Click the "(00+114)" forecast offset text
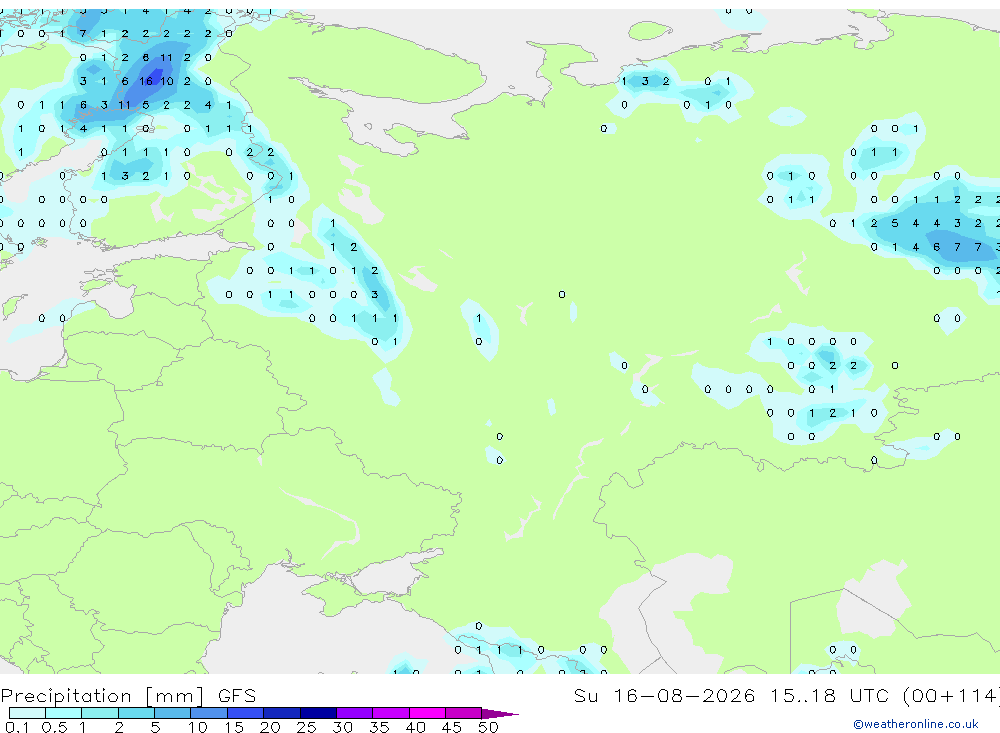 tap(951, 695)
